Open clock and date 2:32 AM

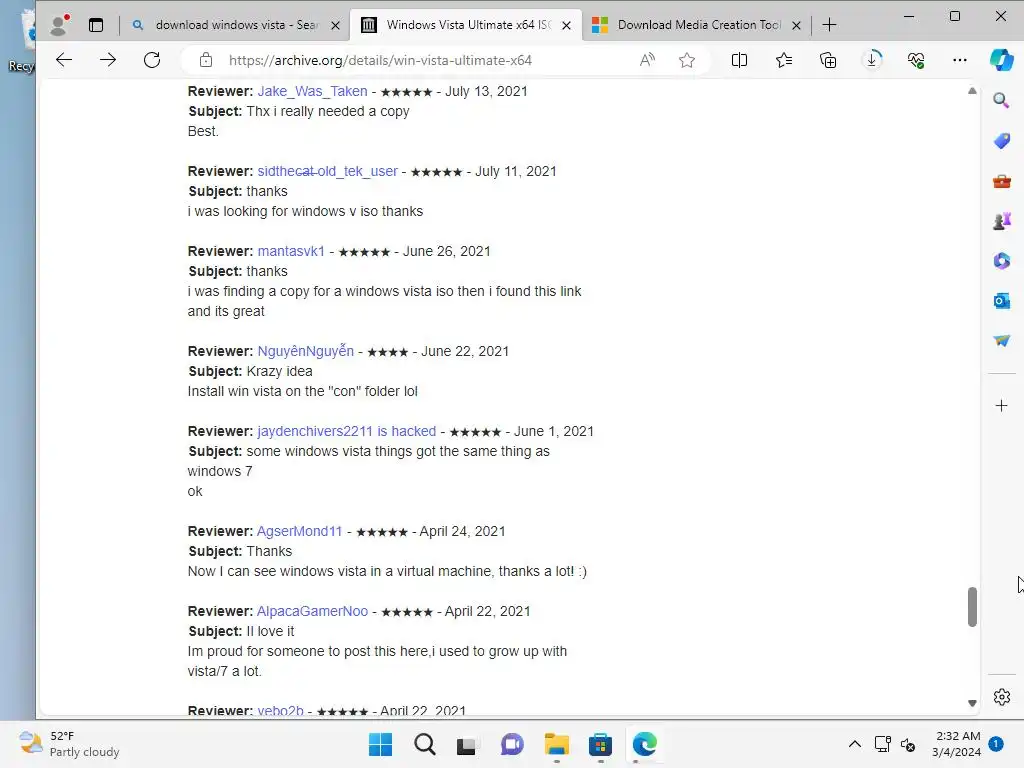(956, 744)
